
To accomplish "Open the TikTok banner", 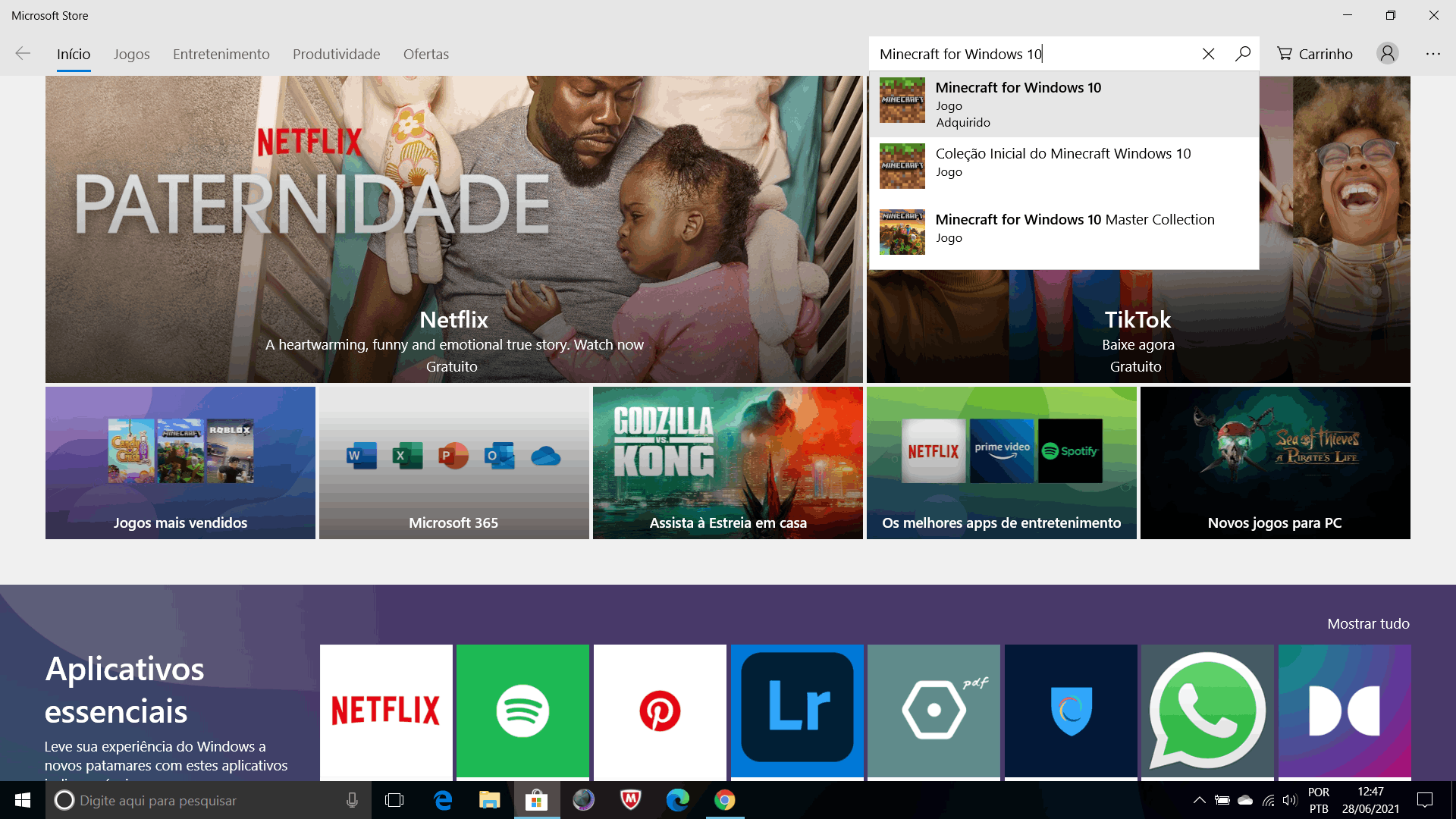I will [1137, 326].
